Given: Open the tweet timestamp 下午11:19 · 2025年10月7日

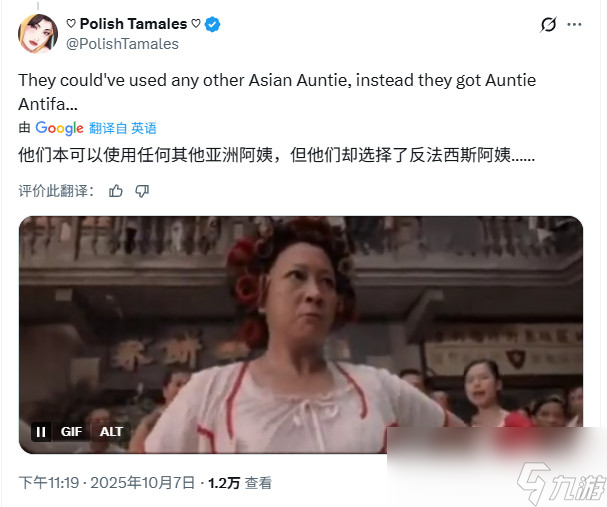Looking at the screenshot, I should coord(106,483).
